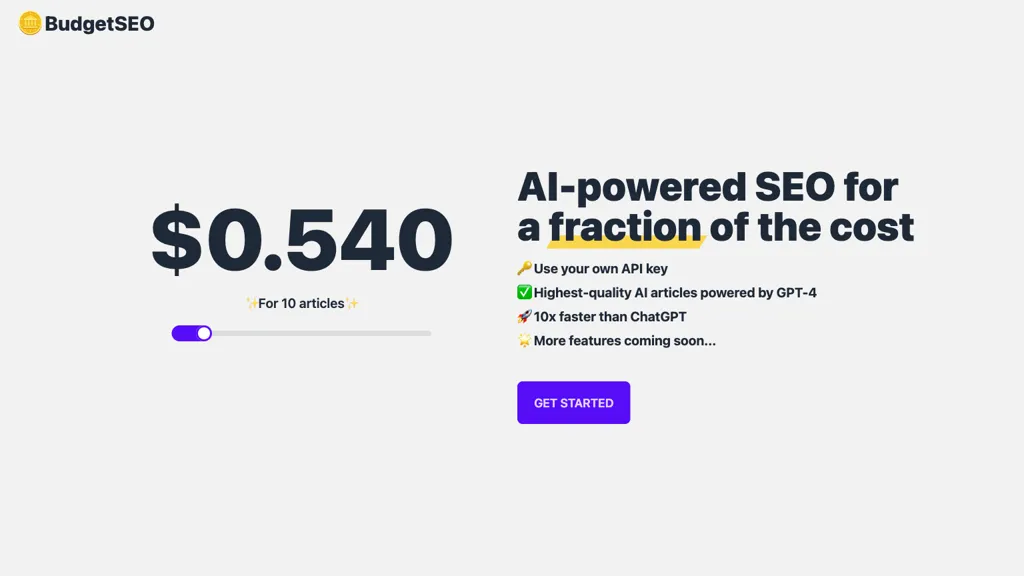Screen dimensions: 1024x576
Task: Click 'More features coming soon...' text
Action: (624, 341)
